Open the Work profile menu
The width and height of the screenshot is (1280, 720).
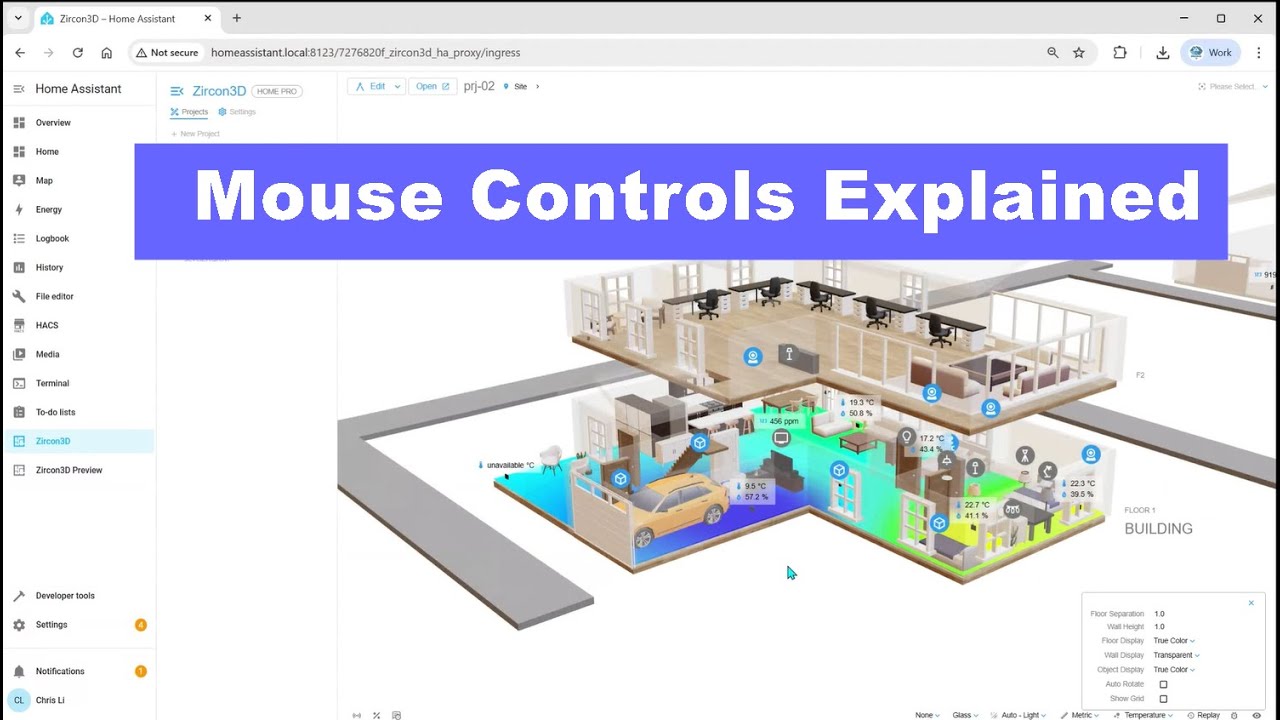pyautogui.click(x=1210, y=53)
